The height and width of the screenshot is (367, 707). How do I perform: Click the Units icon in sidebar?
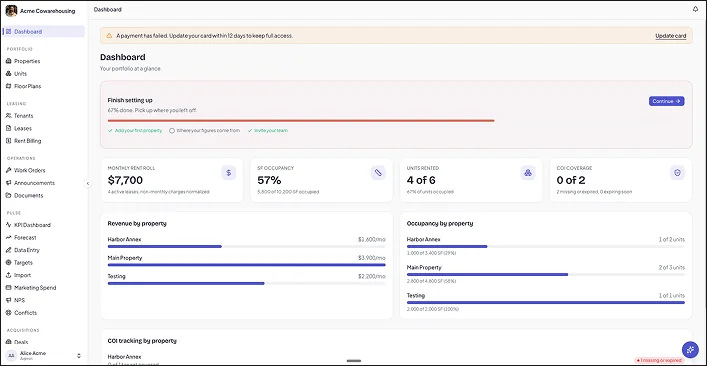[8, 73]
